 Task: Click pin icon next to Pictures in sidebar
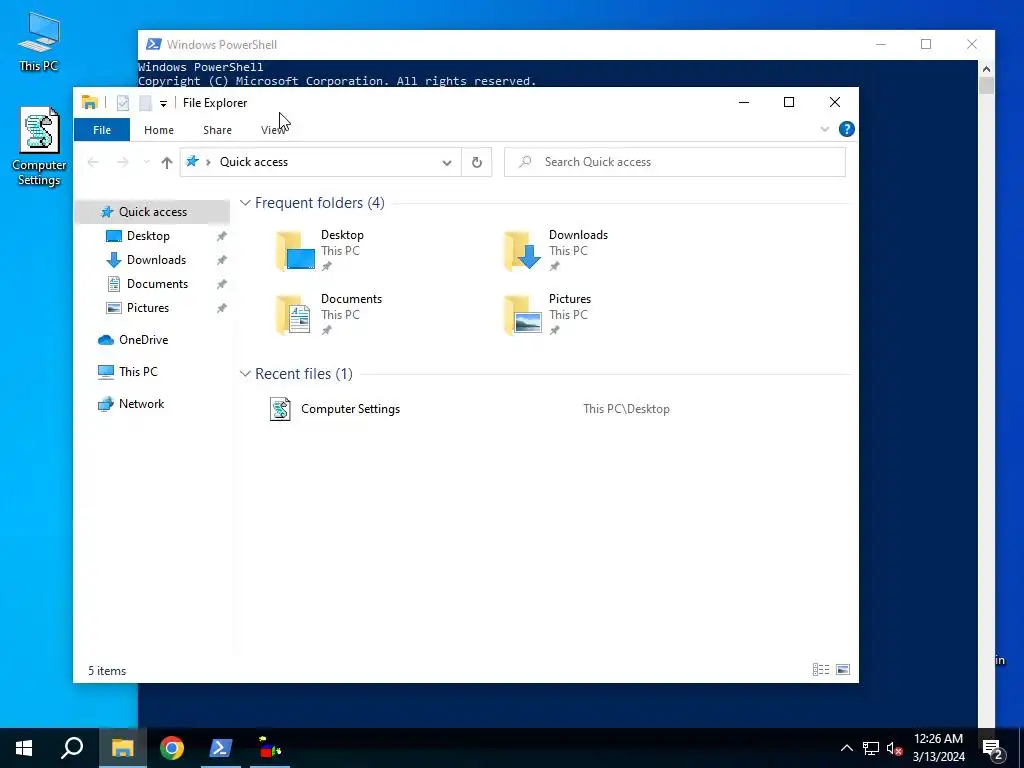(222, 308)
